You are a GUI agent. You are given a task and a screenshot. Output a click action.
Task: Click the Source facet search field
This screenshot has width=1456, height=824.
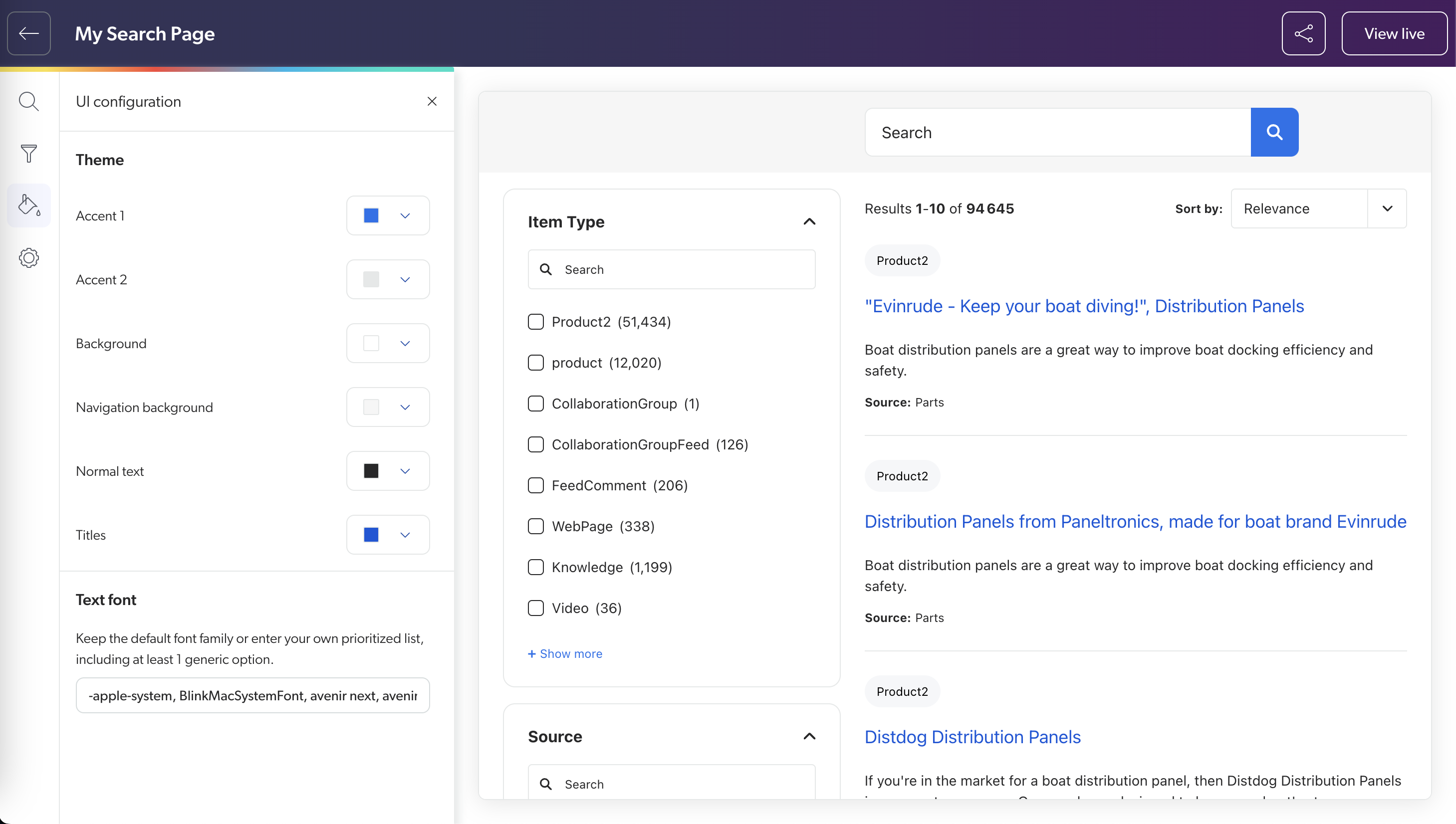(x=672, y=783)
